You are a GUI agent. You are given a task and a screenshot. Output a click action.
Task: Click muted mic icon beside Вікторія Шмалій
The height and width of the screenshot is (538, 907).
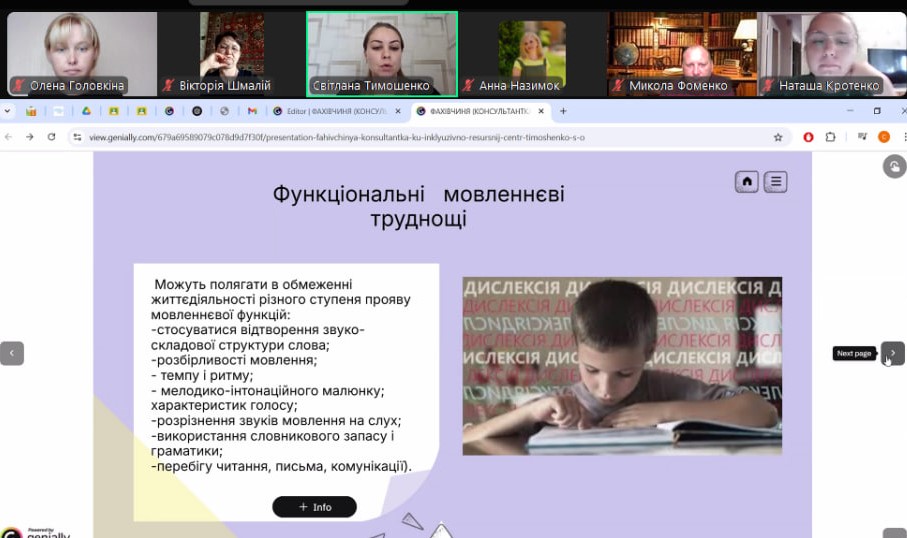[x=168, y=86]
